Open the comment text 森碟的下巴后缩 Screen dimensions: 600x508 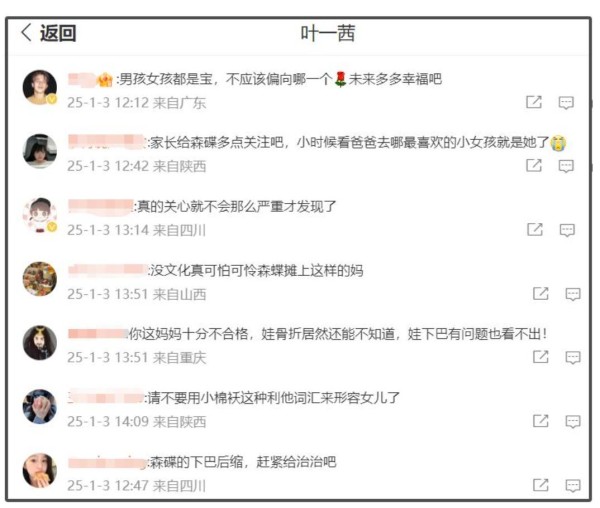click(x=197, y=462)
